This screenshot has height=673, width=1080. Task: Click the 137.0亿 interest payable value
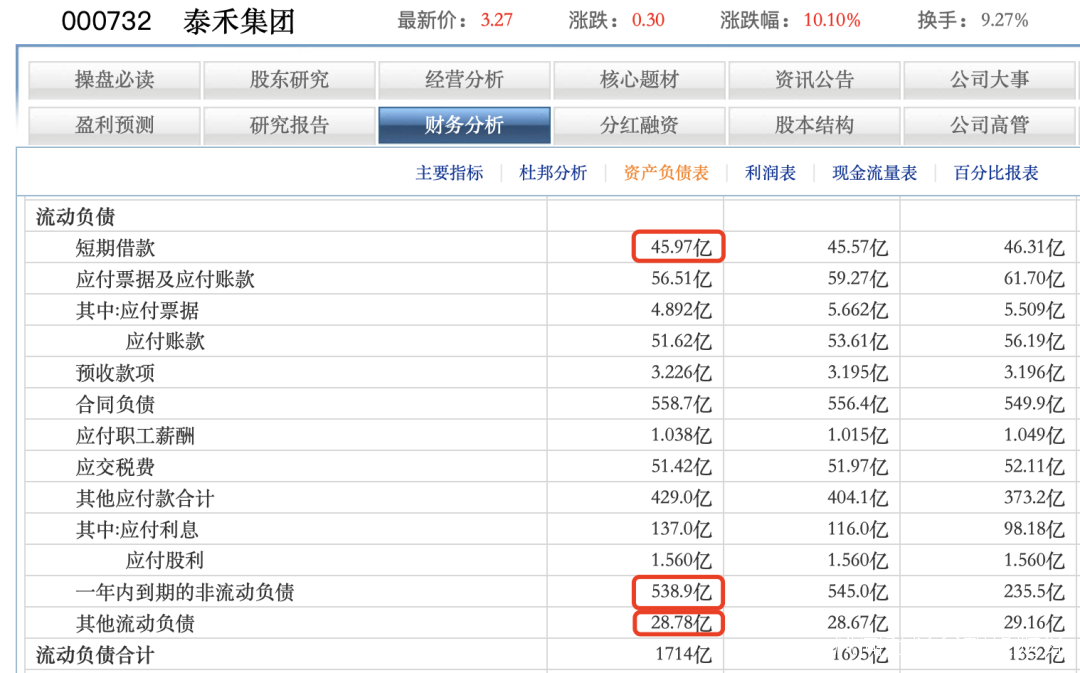tap(681, 529)
